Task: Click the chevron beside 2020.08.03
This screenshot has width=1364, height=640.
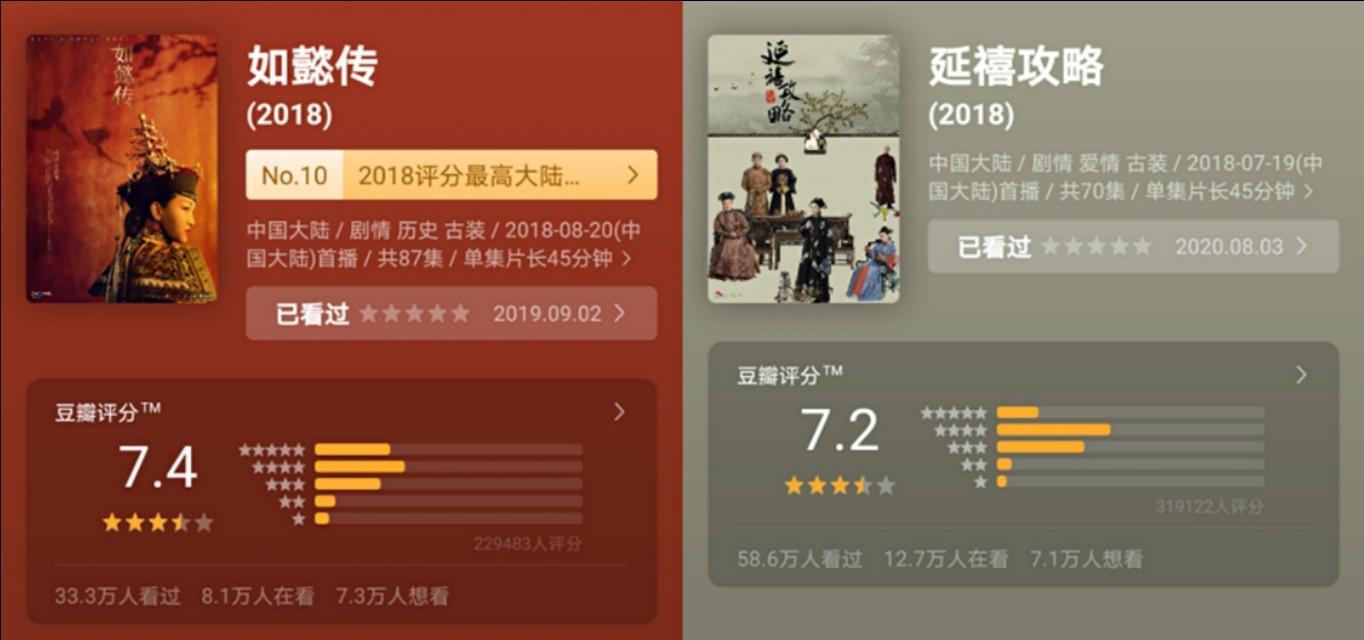Action: tap(1301, 246)
